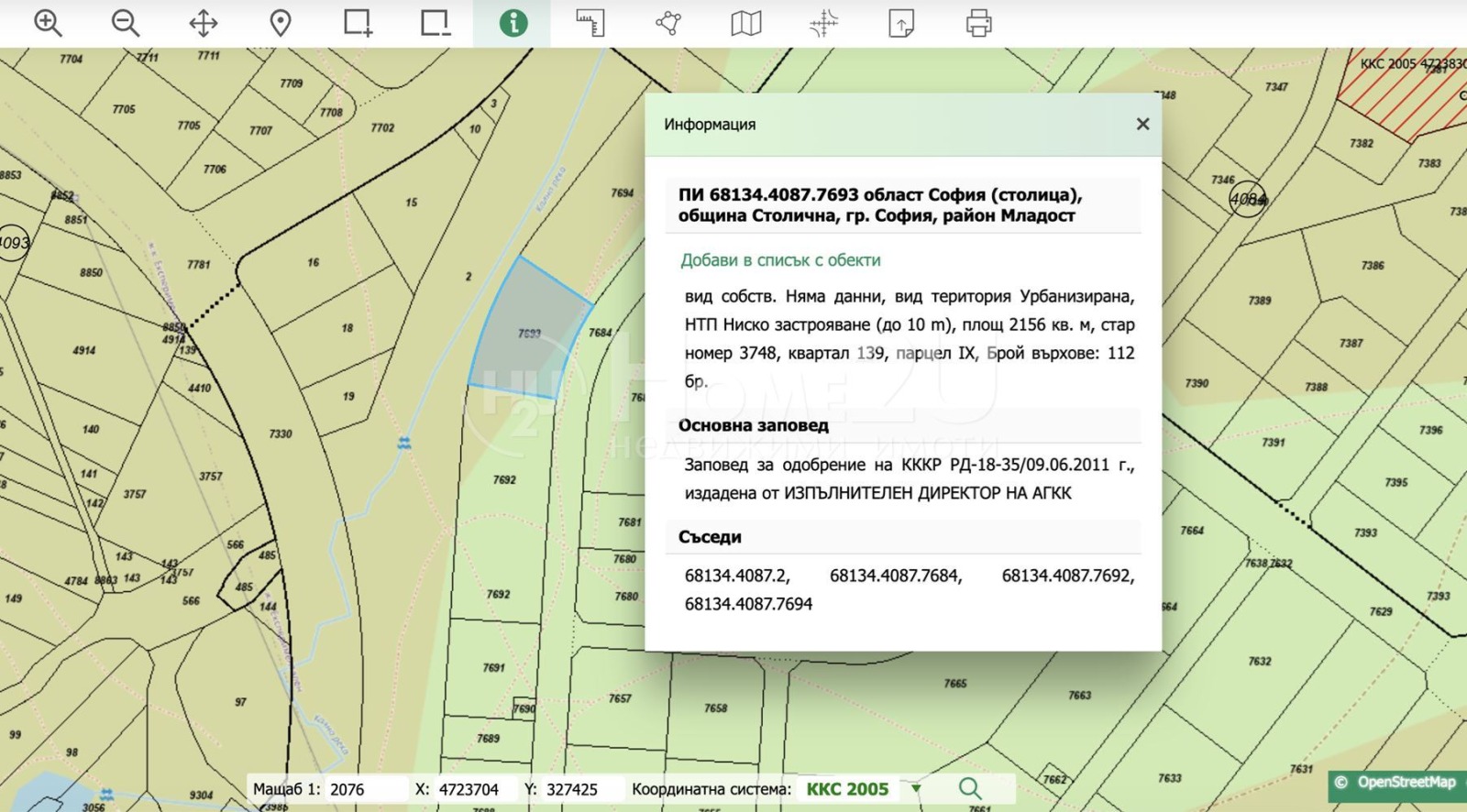Close the Информация popup
This screenshot has width=1467, height=812.
[x=1142, y=124]
